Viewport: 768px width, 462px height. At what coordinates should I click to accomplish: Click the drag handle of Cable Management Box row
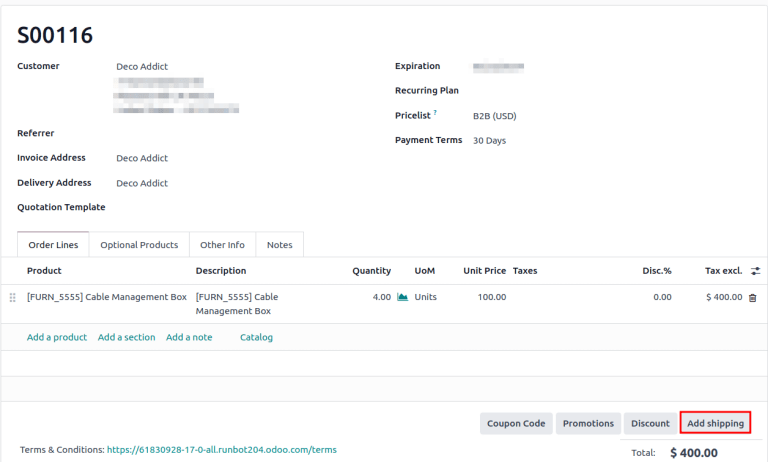[x=13, y=298]
